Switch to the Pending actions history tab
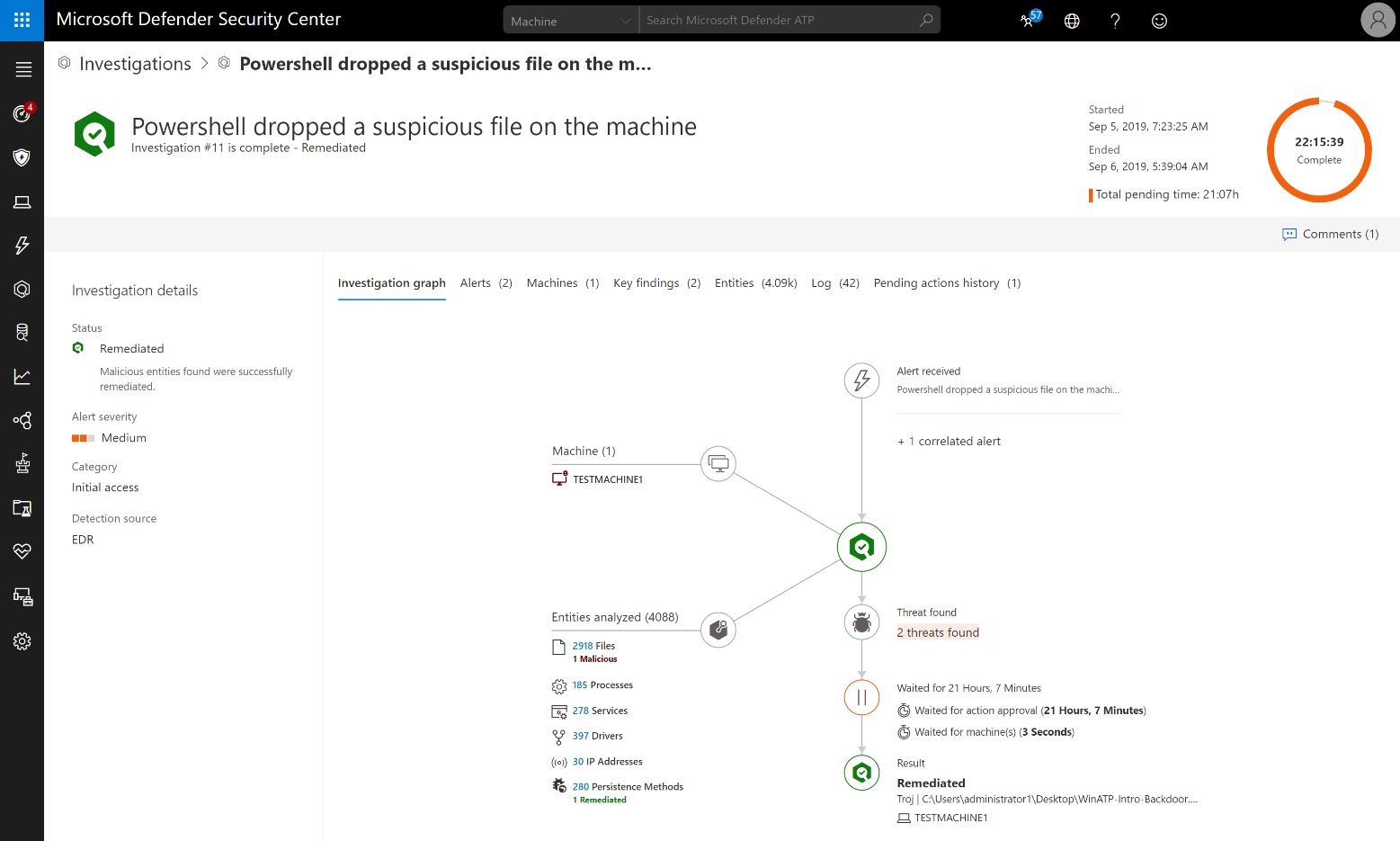Viewport: 1400px width, 841px height. tap(946, 283)
